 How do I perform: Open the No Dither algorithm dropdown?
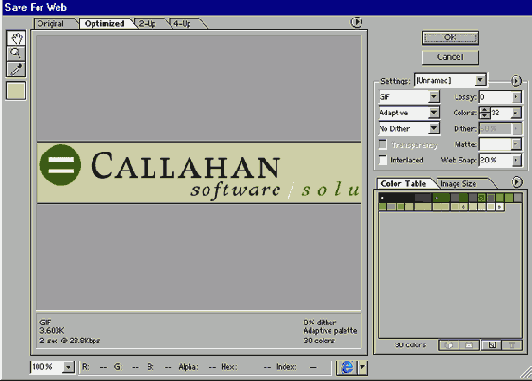(409, 128)
